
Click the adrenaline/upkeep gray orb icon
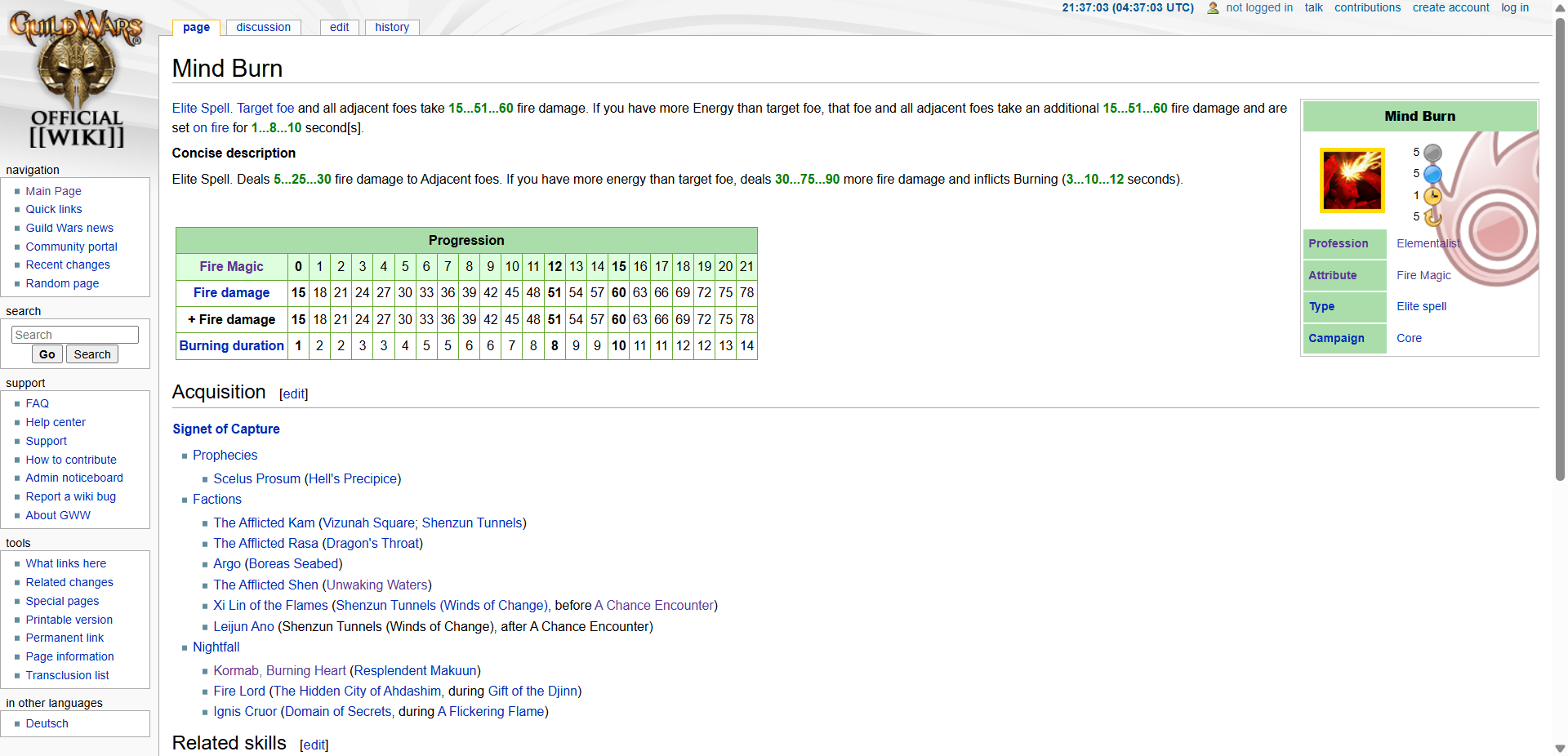[1432, 153]
